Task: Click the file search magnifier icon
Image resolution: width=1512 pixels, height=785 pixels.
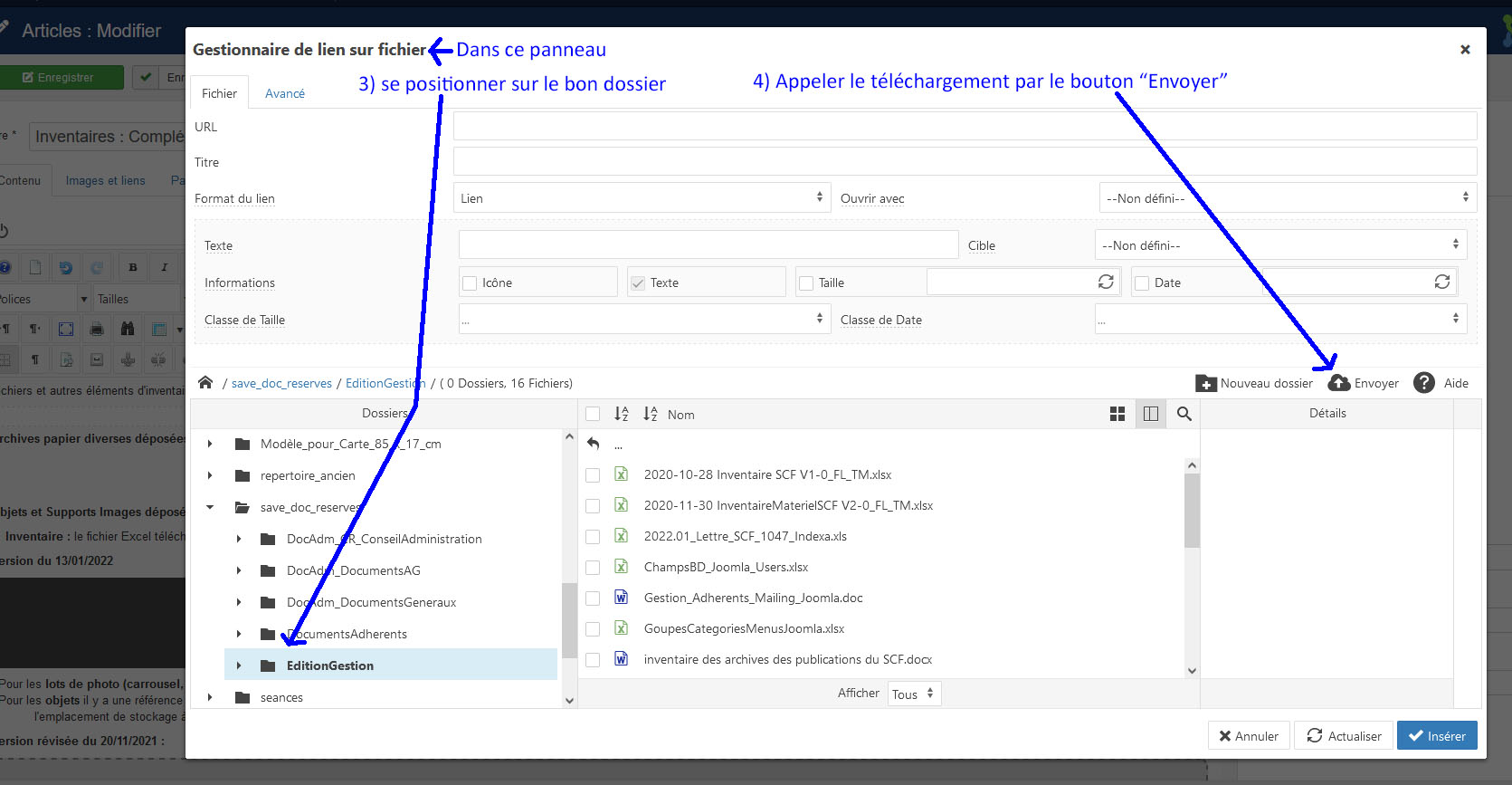Action: click(1184, 414)
